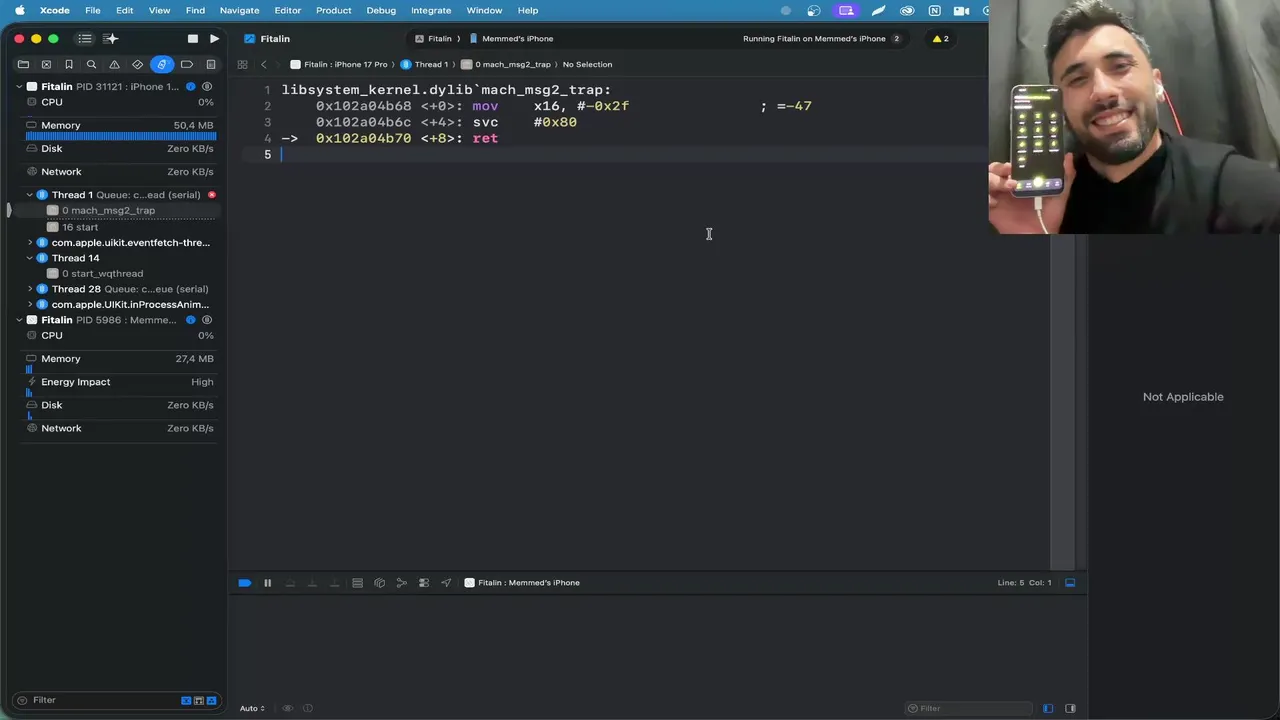The image size is (1280, 720).
Task: Open the Integrate menu
Action: [431, 10]
